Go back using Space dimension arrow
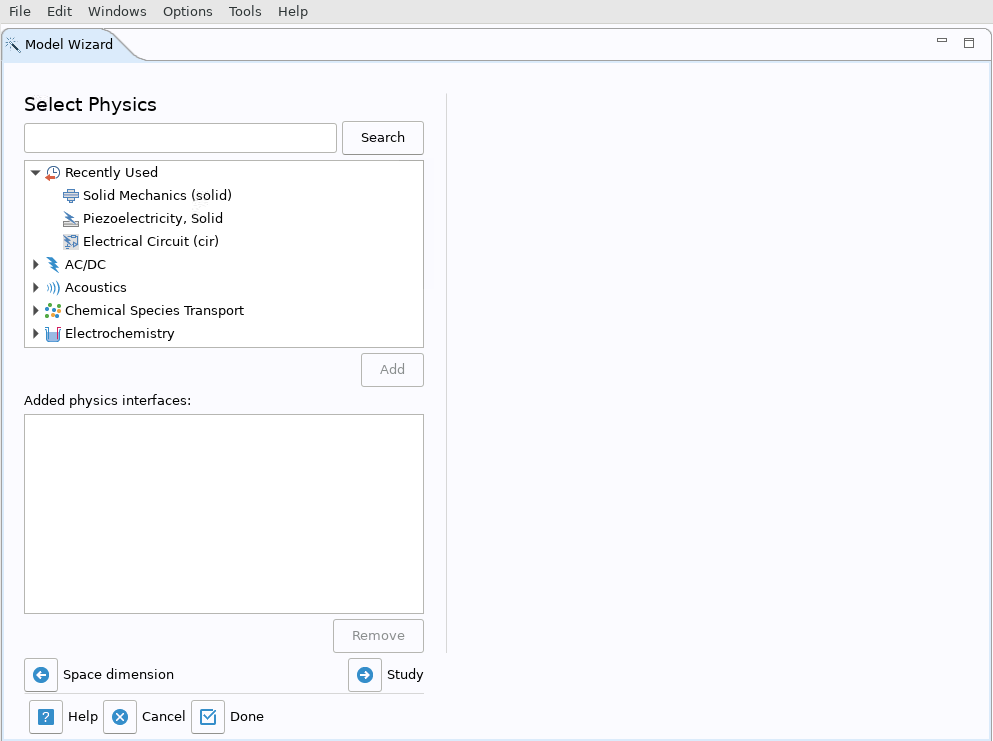 pos(41,675)
